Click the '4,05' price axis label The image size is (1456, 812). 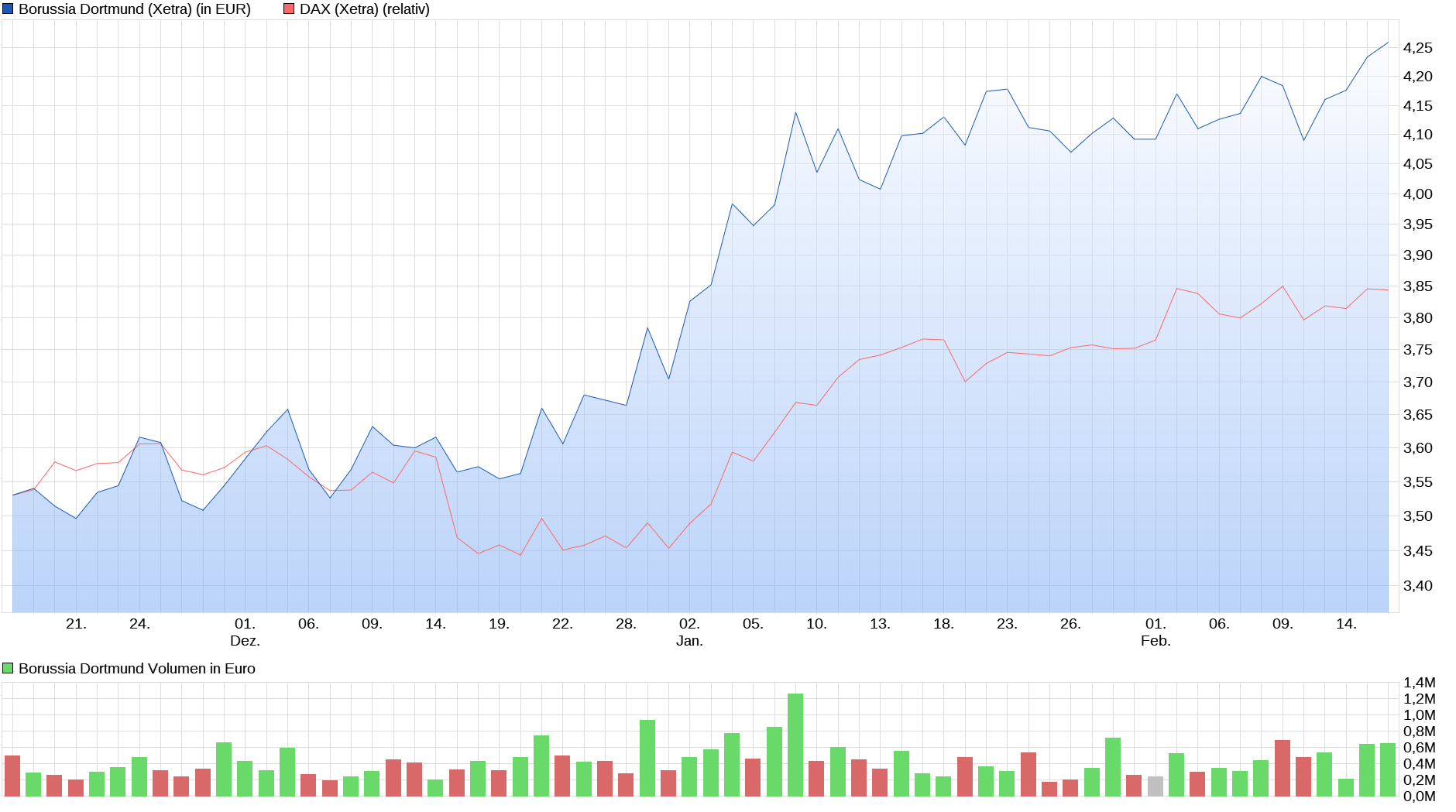(1418, 164)
